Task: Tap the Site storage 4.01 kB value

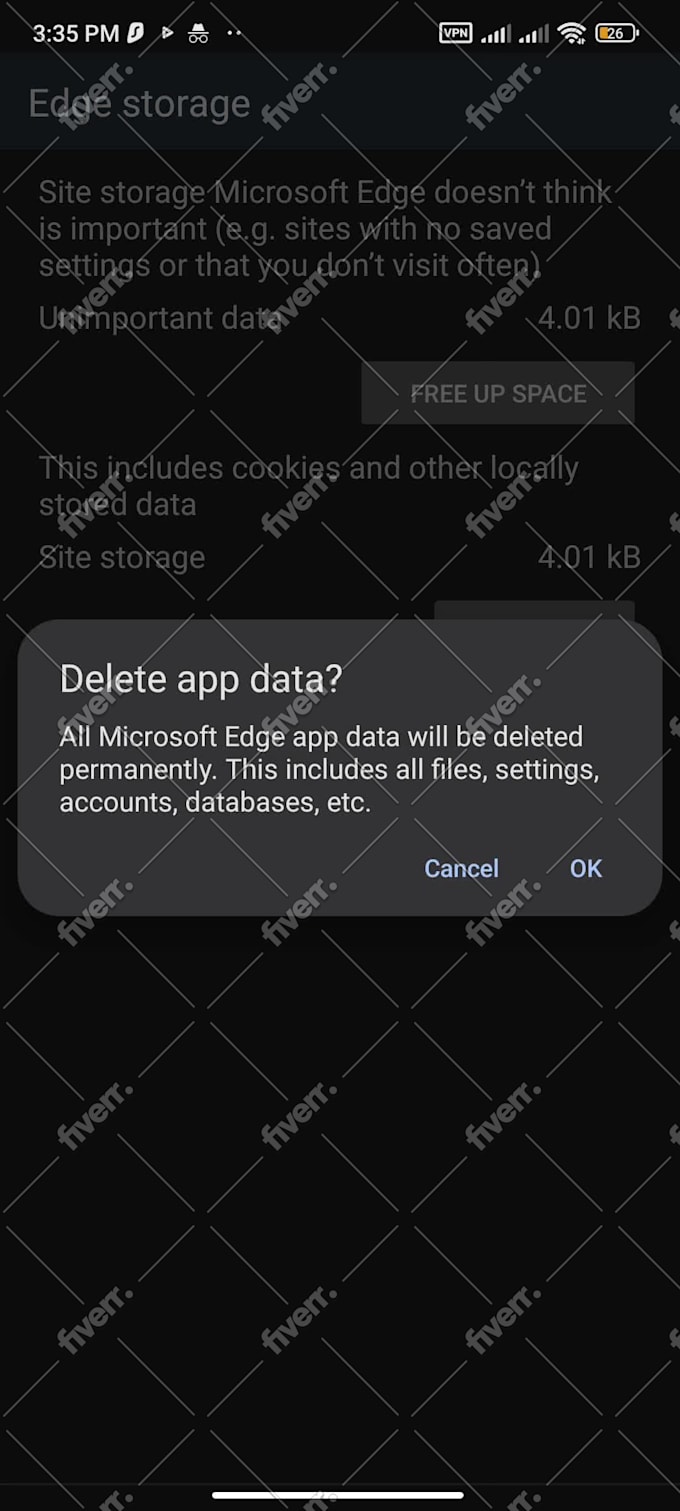Action: click(x=589, y=557)
